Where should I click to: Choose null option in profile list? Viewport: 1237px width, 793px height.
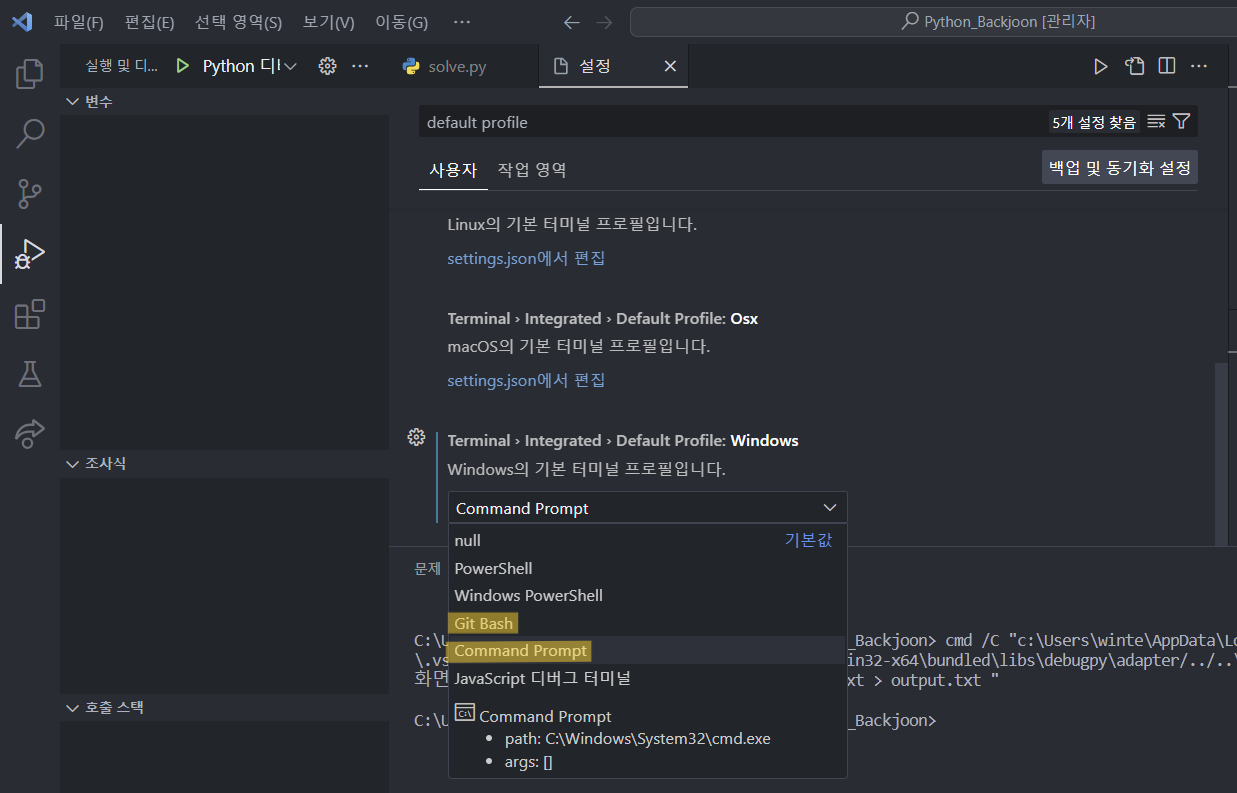647,540
